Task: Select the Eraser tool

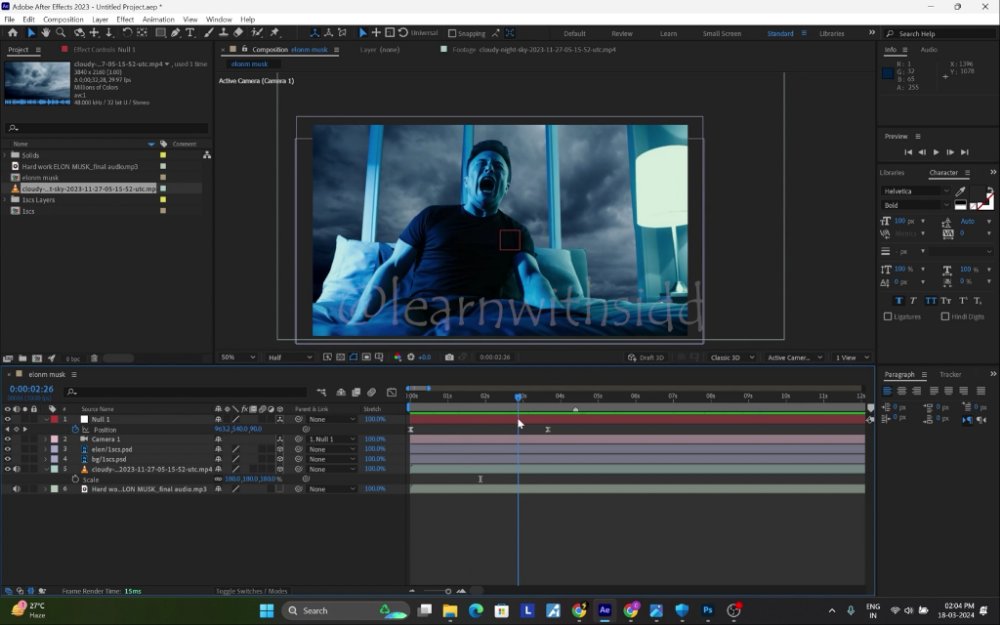Action: (238, 33)
